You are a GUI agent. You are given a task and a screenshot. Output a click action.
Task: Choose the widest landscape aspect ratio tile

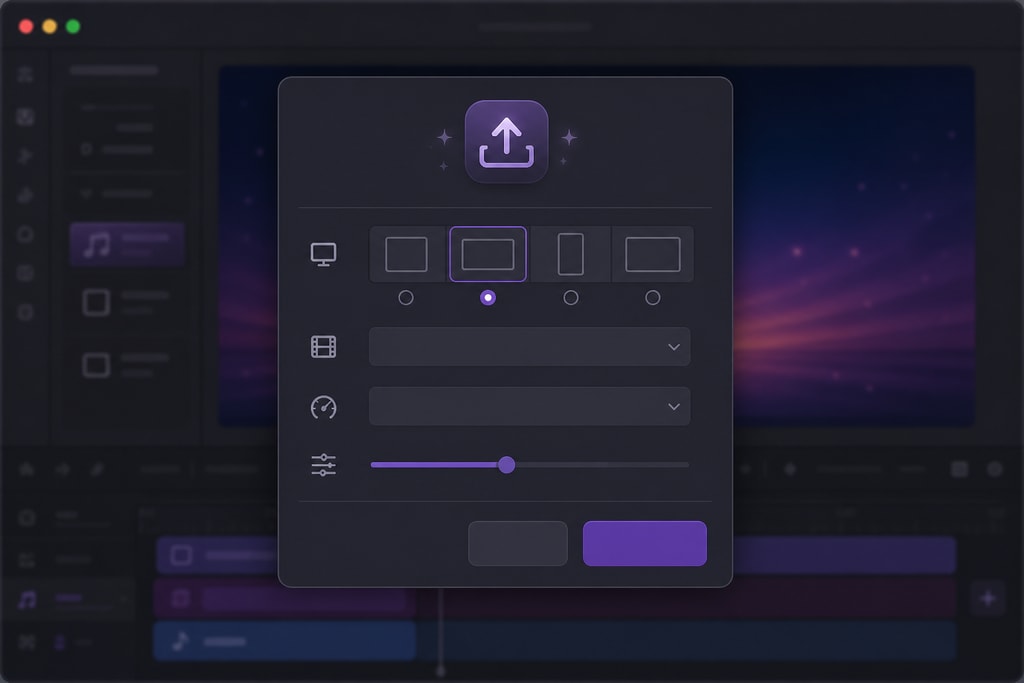[x=652, y=254]
